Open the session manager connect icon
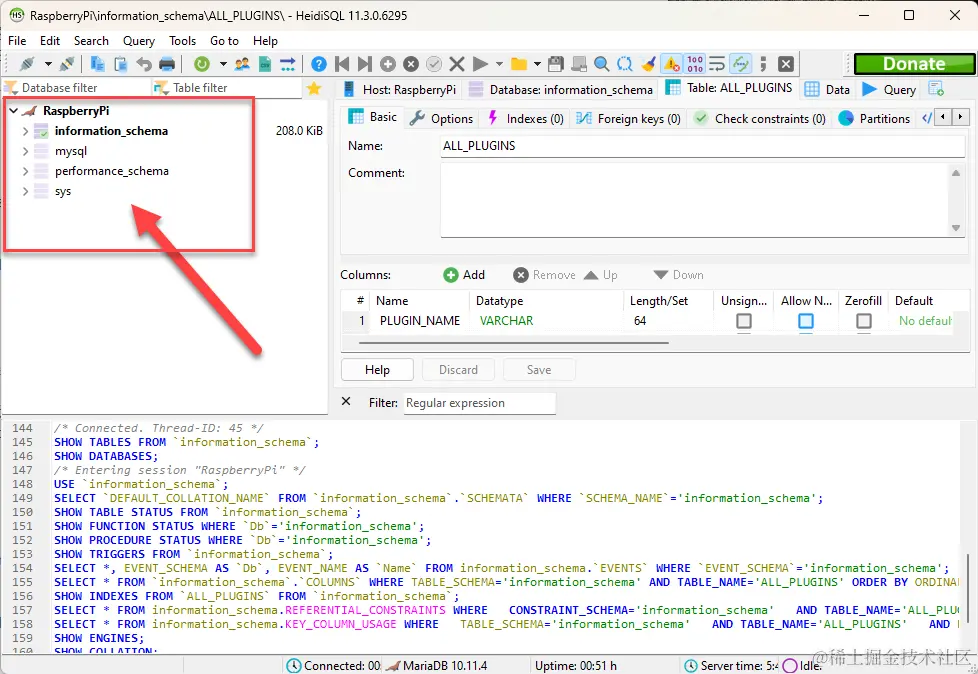 click(x=27, y=64)
